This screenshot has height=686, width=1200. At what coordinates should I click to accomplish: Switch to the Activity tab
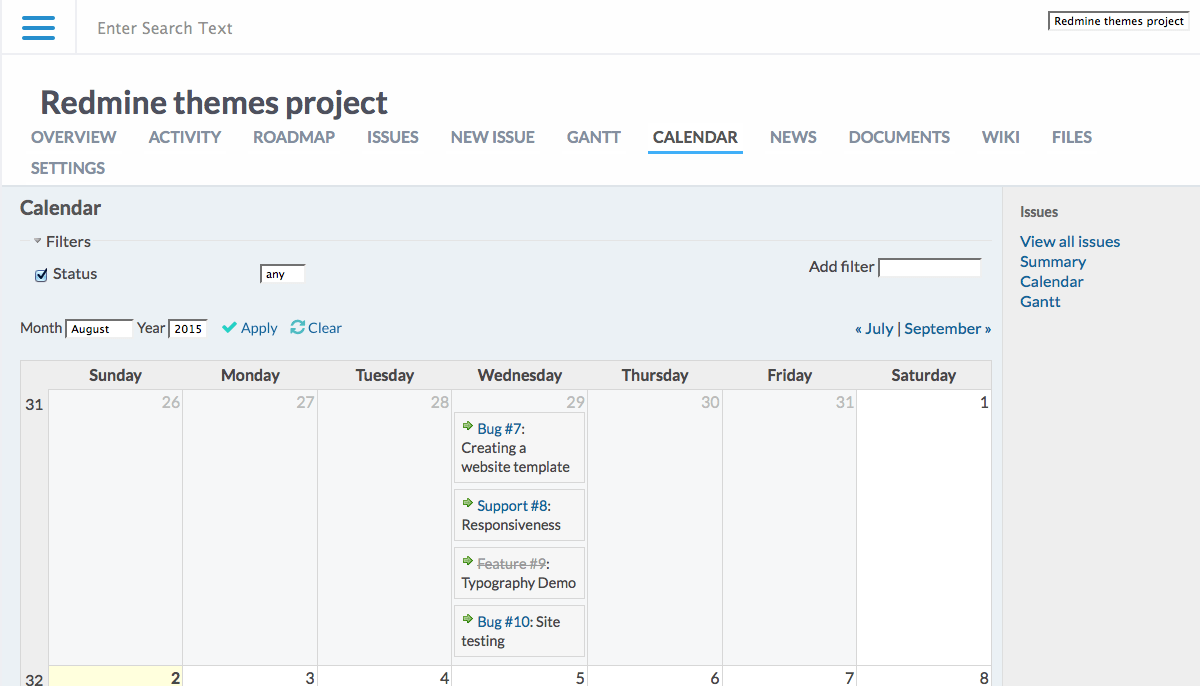pyautogui.click(x=185, y=137)
